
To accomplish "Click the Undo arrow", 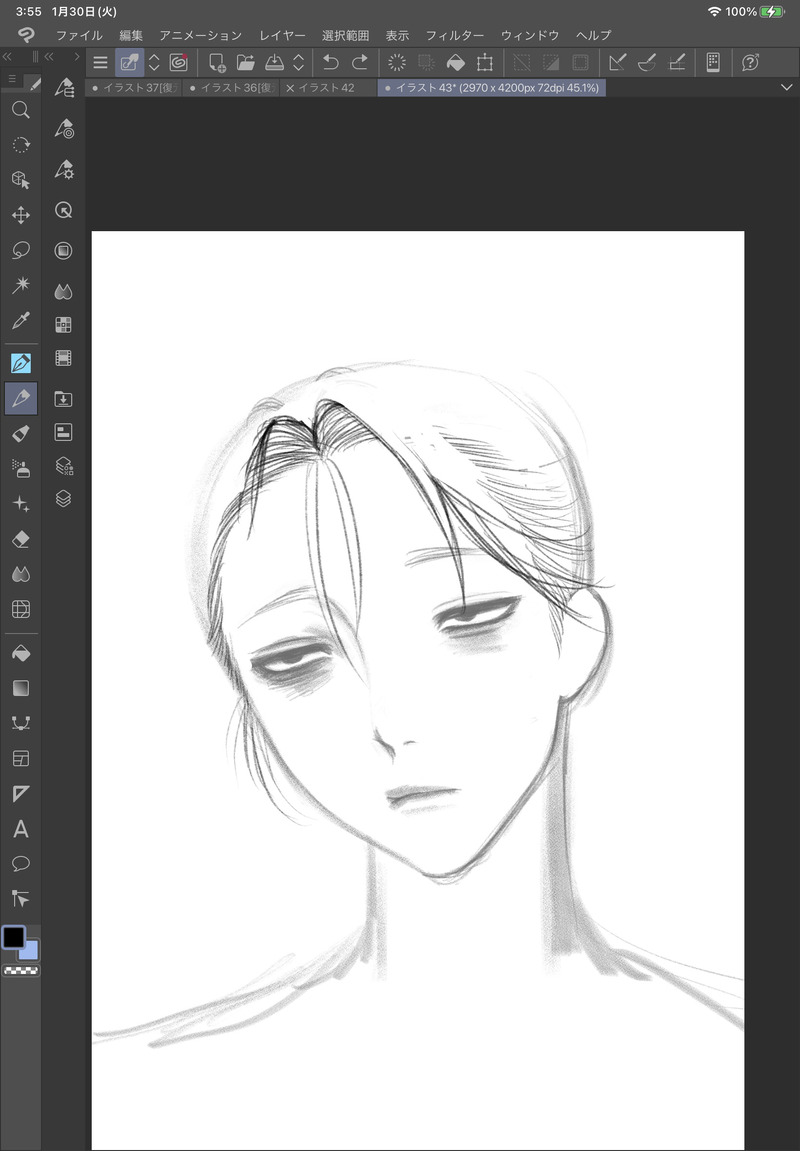I will 330,62.
